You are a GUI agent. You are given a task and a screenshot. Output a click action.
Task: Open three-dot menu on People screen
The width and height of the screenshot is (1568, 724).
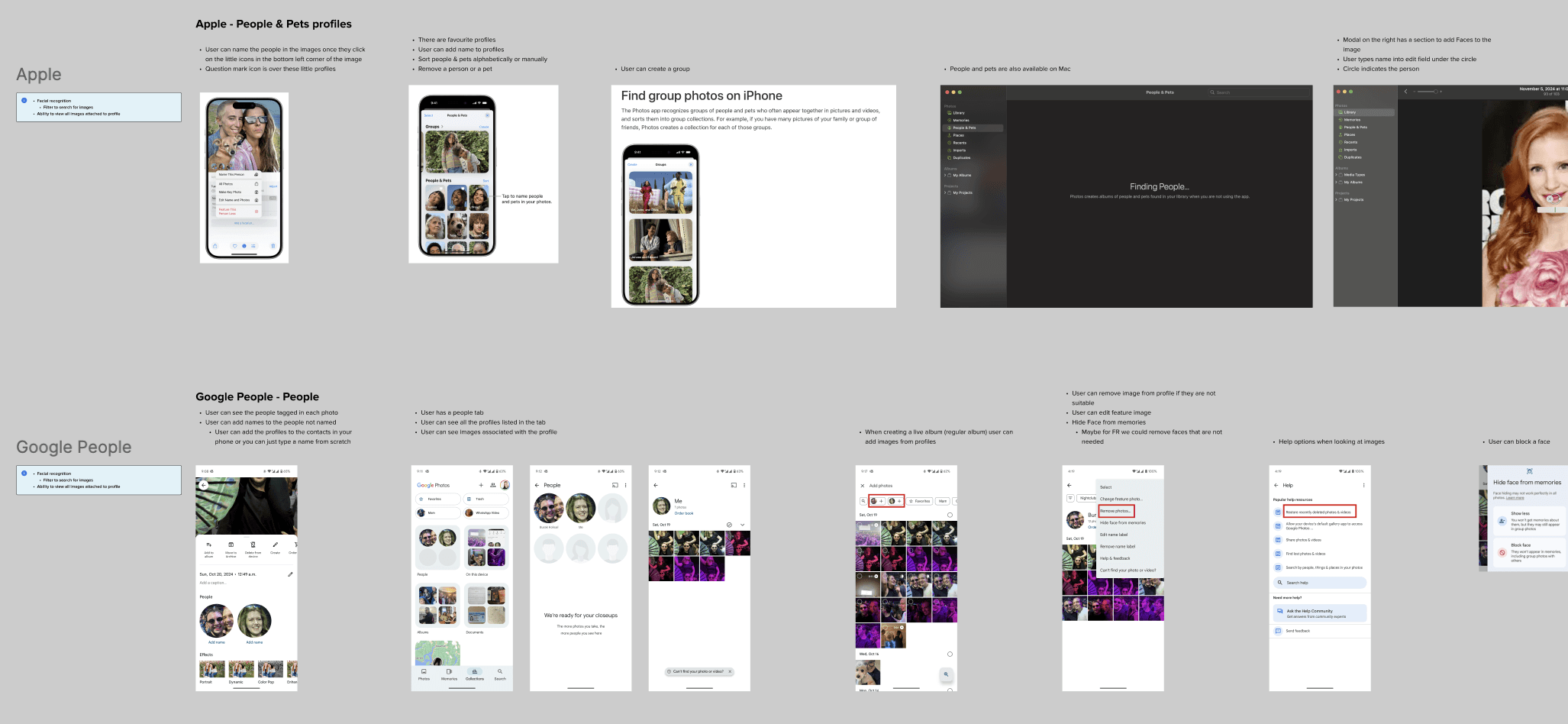625,485
